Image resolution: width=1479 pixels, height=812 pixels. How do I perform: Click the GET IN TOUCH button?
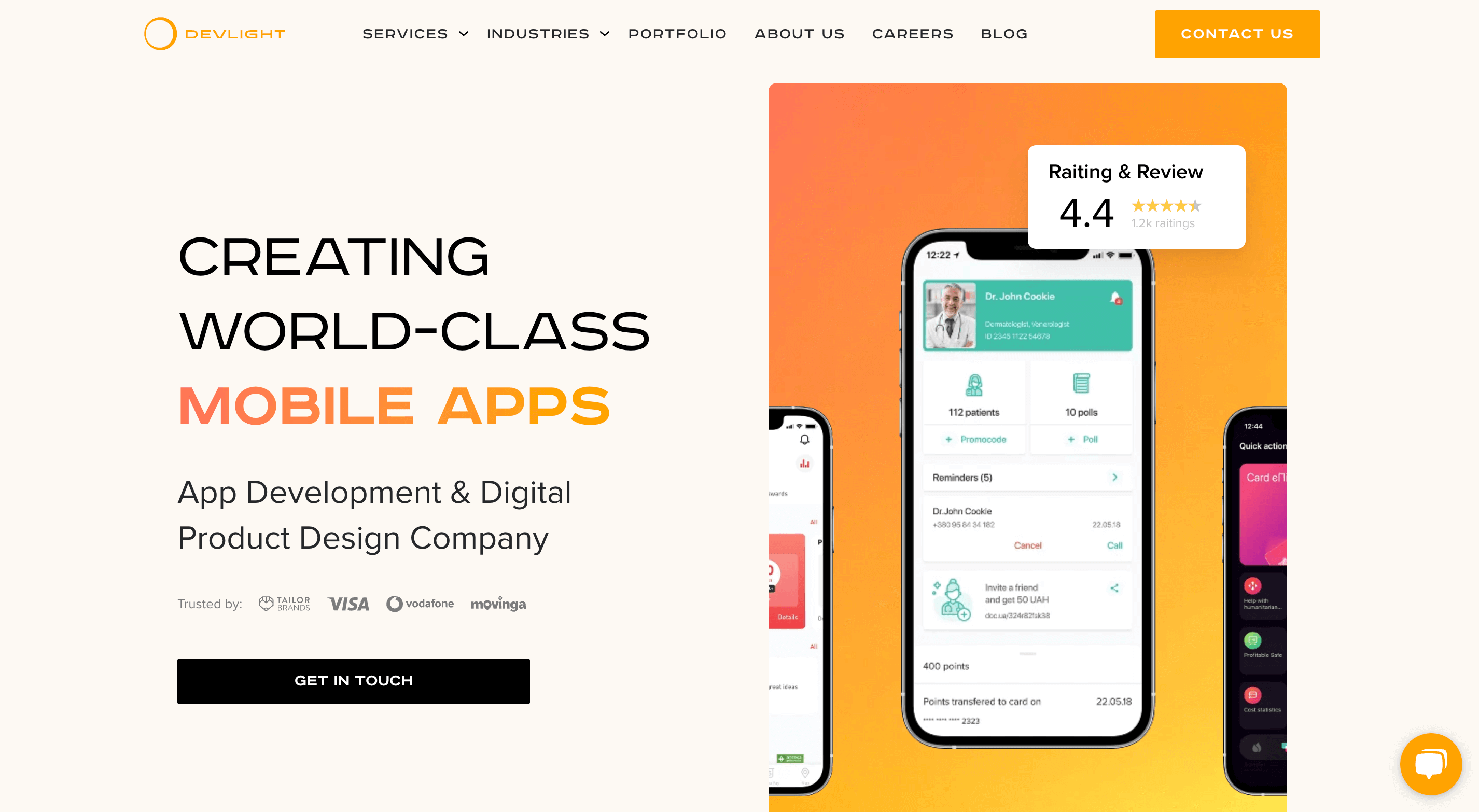pos(353,681)
